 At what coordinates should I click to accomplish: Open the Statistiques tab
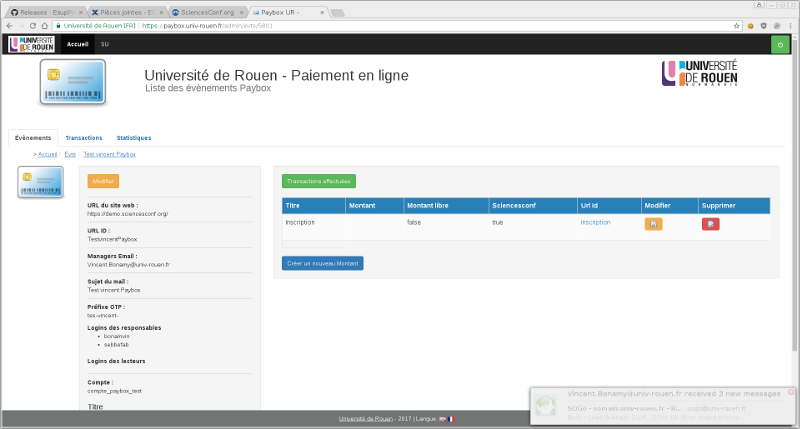pyautogui.click(x=134, y=138)
